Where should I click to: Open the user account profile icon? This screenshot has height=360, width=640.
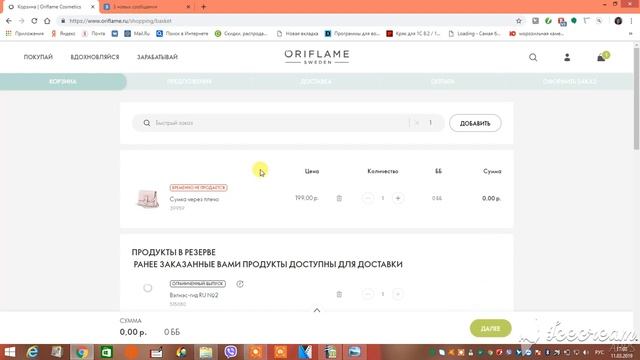click(x=567, y=58)
